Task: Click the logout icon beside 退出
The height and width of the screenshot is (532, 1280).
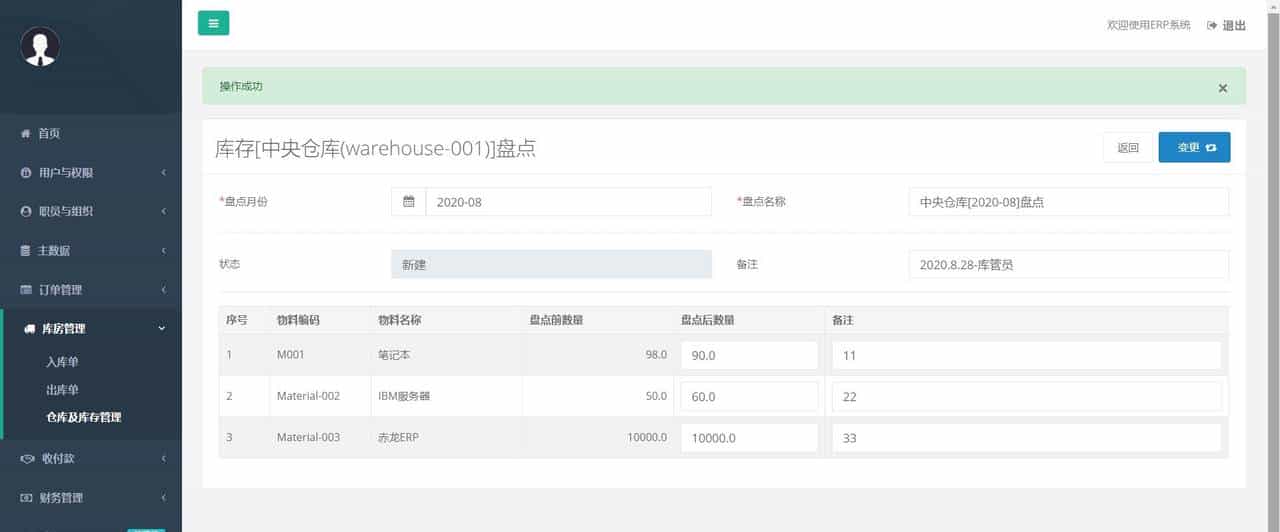Action: click(x=1212, y=25)
